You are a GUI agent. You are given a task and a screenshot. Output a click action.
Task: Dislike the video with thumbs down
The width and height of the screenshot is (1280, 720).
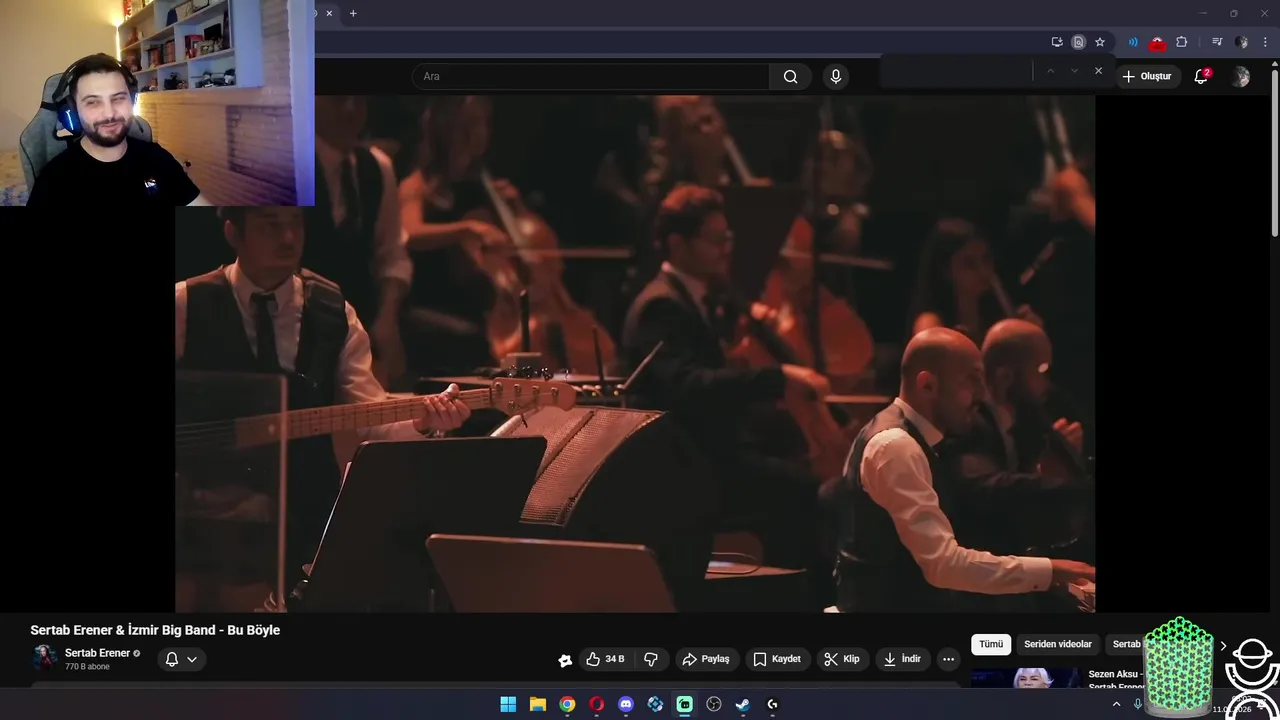tap(651, 659)
